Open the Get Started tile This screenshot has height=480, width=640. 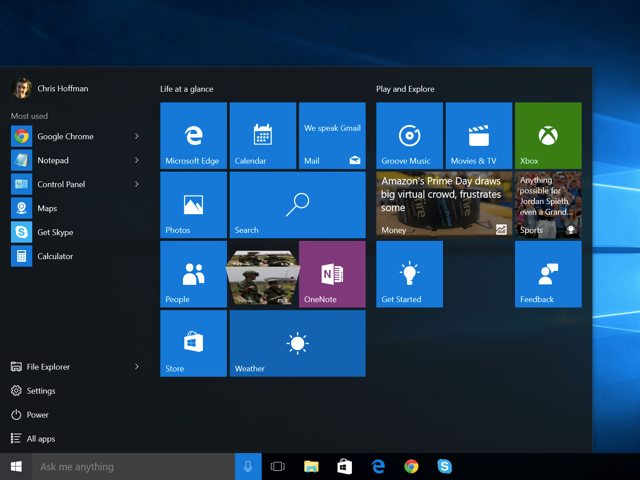click(x=409, y=274)
